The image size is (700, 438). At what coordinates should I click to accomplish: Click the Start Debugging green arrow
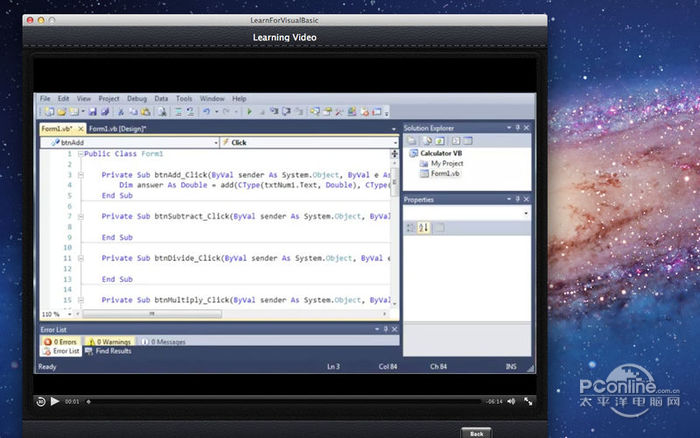point(247,113)
